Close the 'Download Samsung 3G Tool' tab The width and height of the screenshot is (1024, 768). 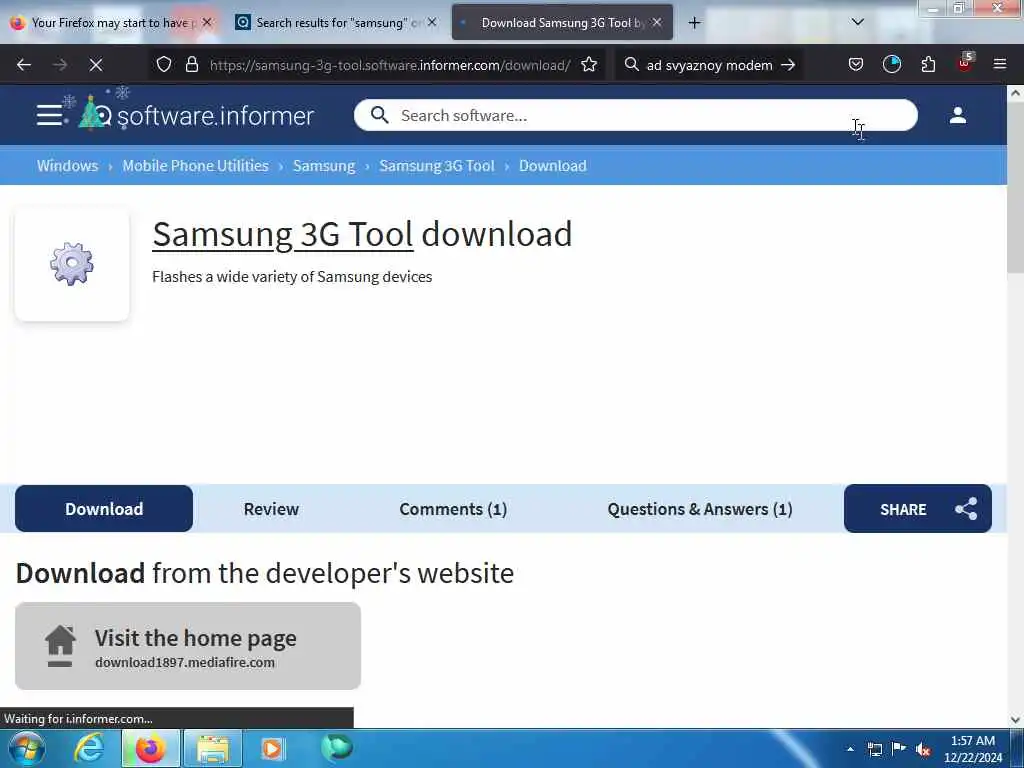[657, 22]
